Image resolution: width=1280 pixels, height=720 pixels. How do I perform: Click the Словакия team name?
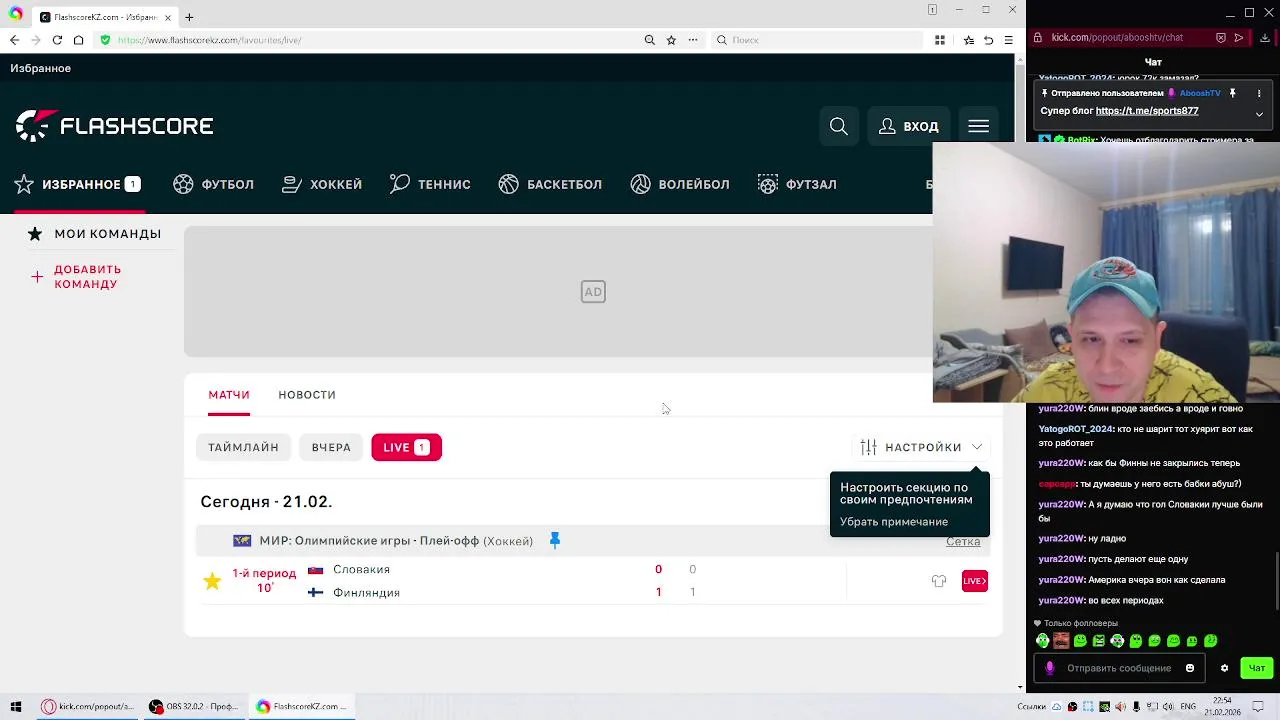click(x=361, y=569)
